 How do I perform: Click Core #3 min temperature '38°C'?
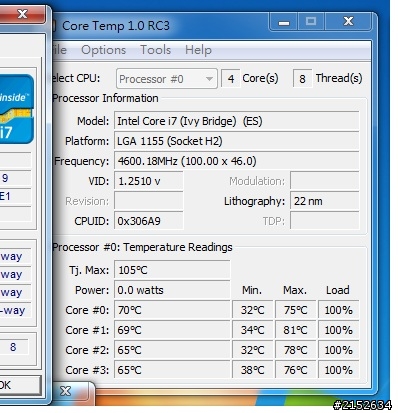point(253,369)
